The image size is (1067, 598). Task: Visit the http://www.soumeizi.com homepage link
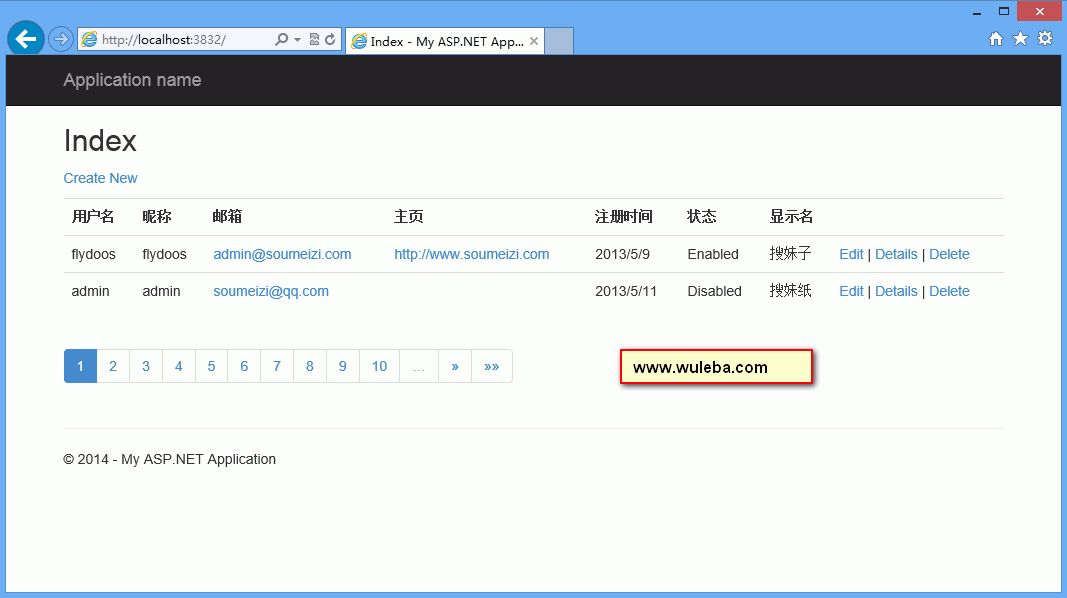point(471,254)
